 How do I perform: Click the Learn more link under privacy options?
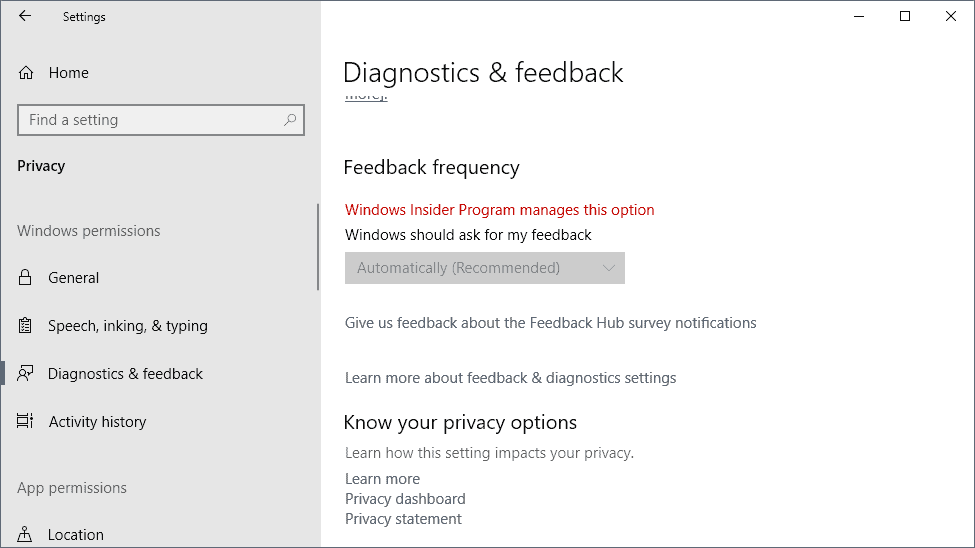(x=382, y=479)
